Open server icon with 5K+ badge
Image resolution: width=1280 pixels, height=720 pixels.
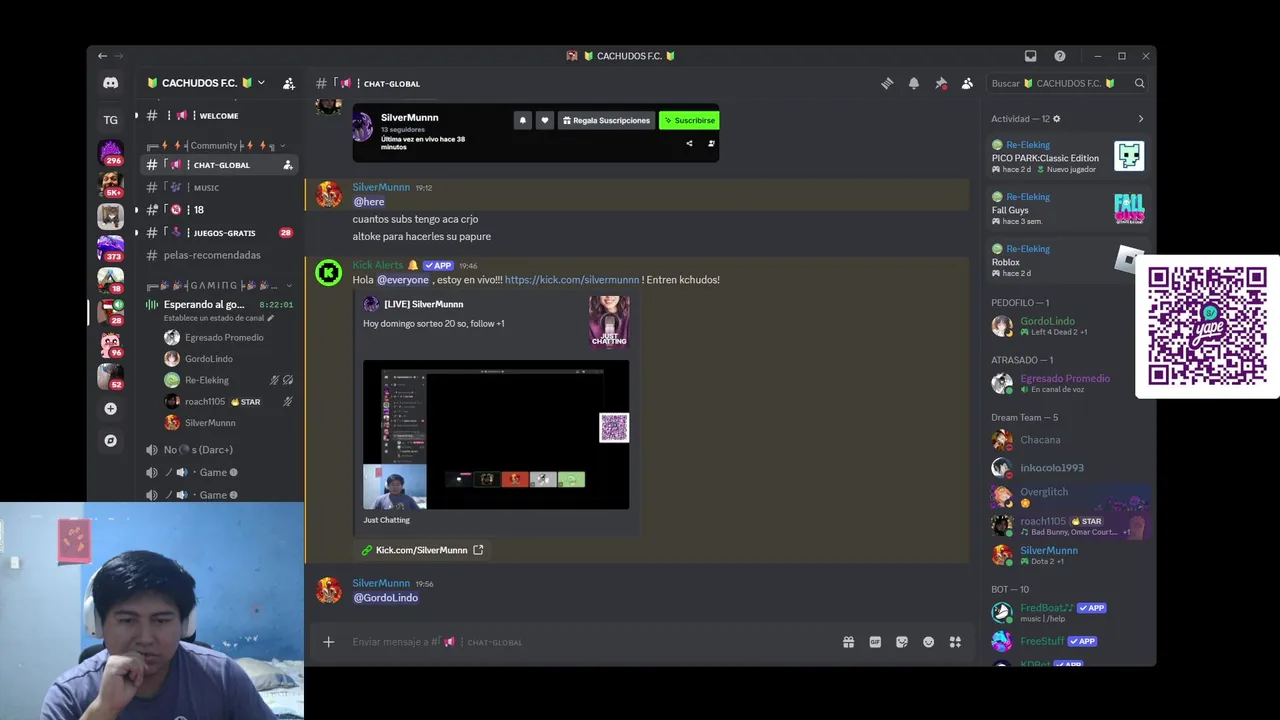(x=110, y=184)
